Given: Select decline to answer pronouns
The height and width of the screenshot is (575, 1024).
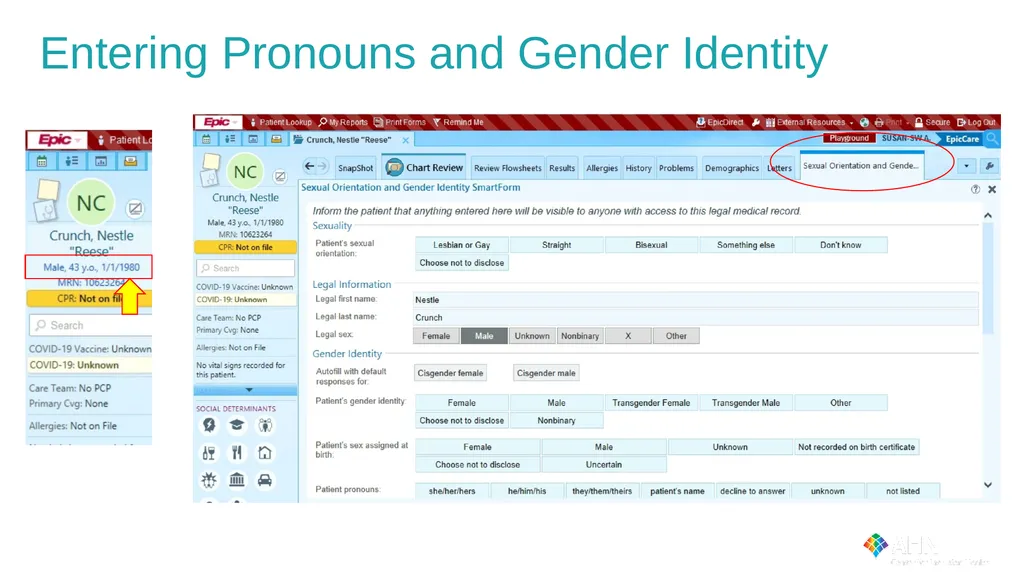Looking at the screenshot, I should point(752,491).
